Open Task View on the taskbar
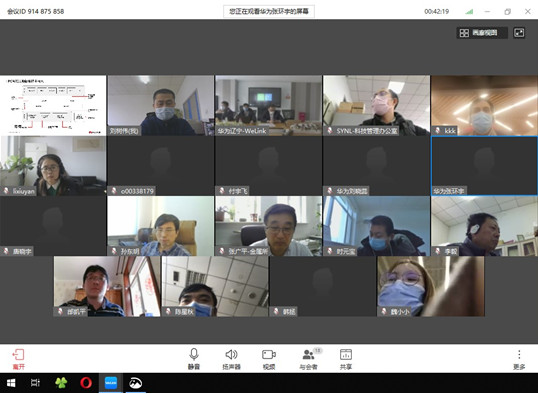This screenshot has height=394, width=538. pyautogui.click(x=35, y=383)
